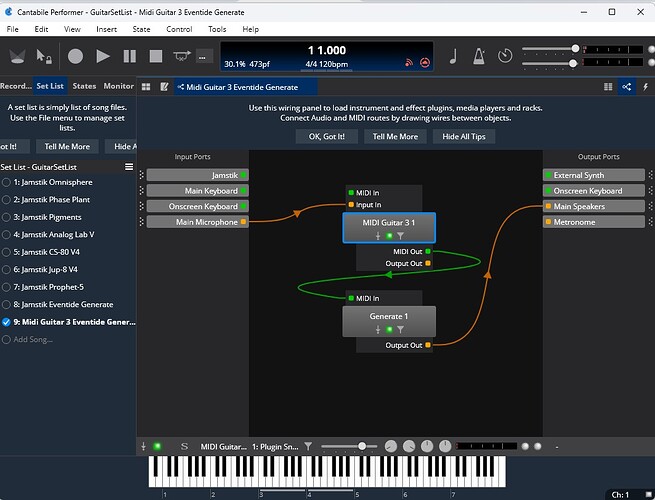The height and width of the screenshot is (500, 655).
Task: Open the MIDI Guitar 3 1 node filter icon
Action: (x=401, y=236)
